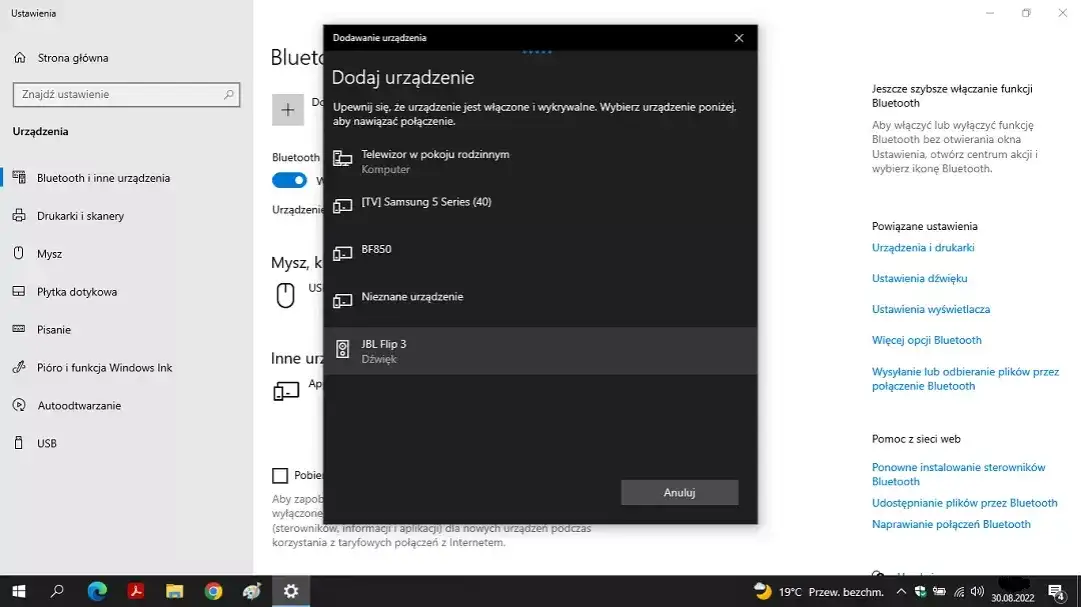
Task: Click the computer icon for Telewizor w pokoju rodzinnym
Action: (x=344, y=160)
